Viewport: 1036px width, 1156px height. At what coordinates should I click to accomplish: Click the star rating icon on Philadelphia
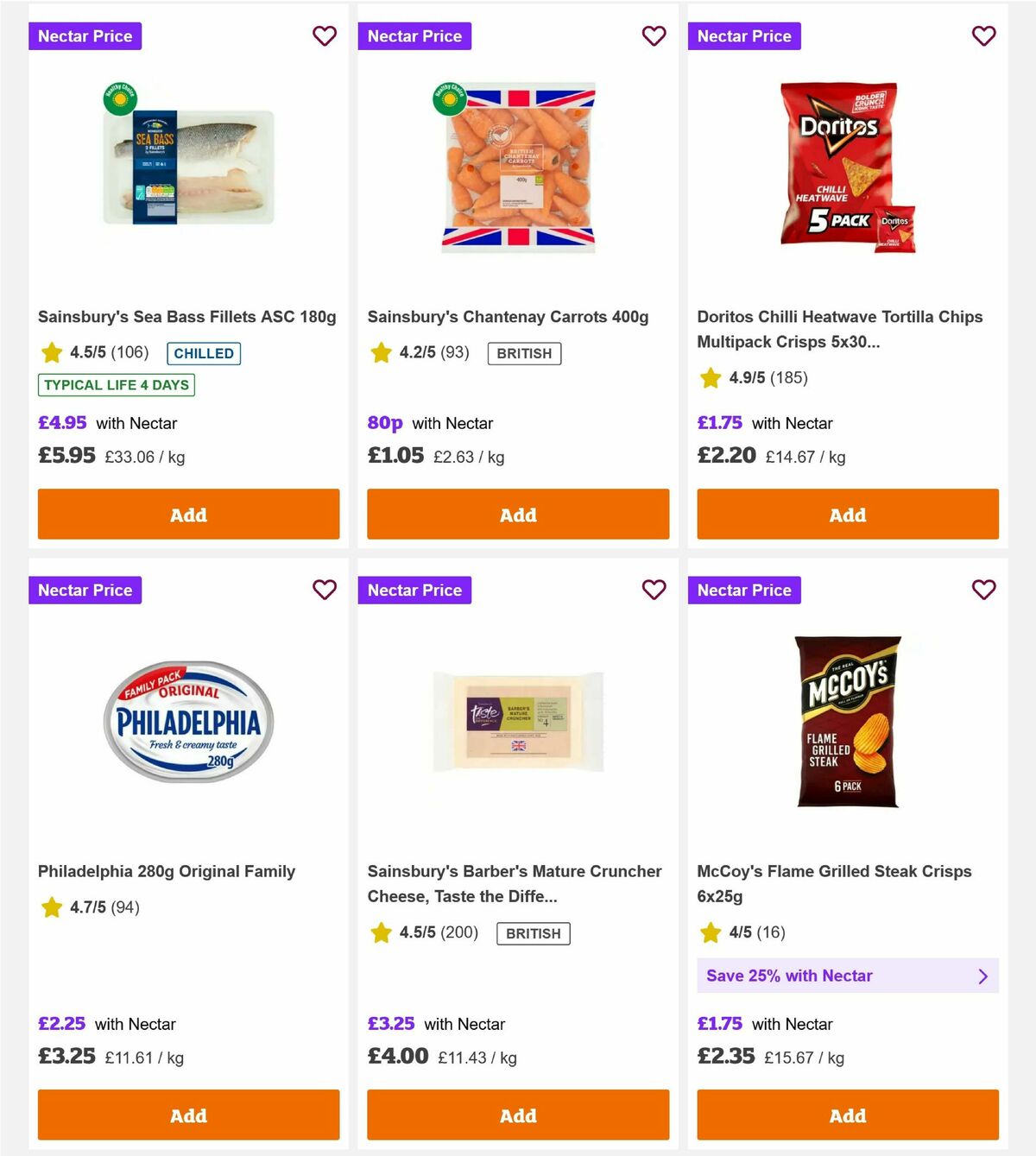tap(50, 907)
